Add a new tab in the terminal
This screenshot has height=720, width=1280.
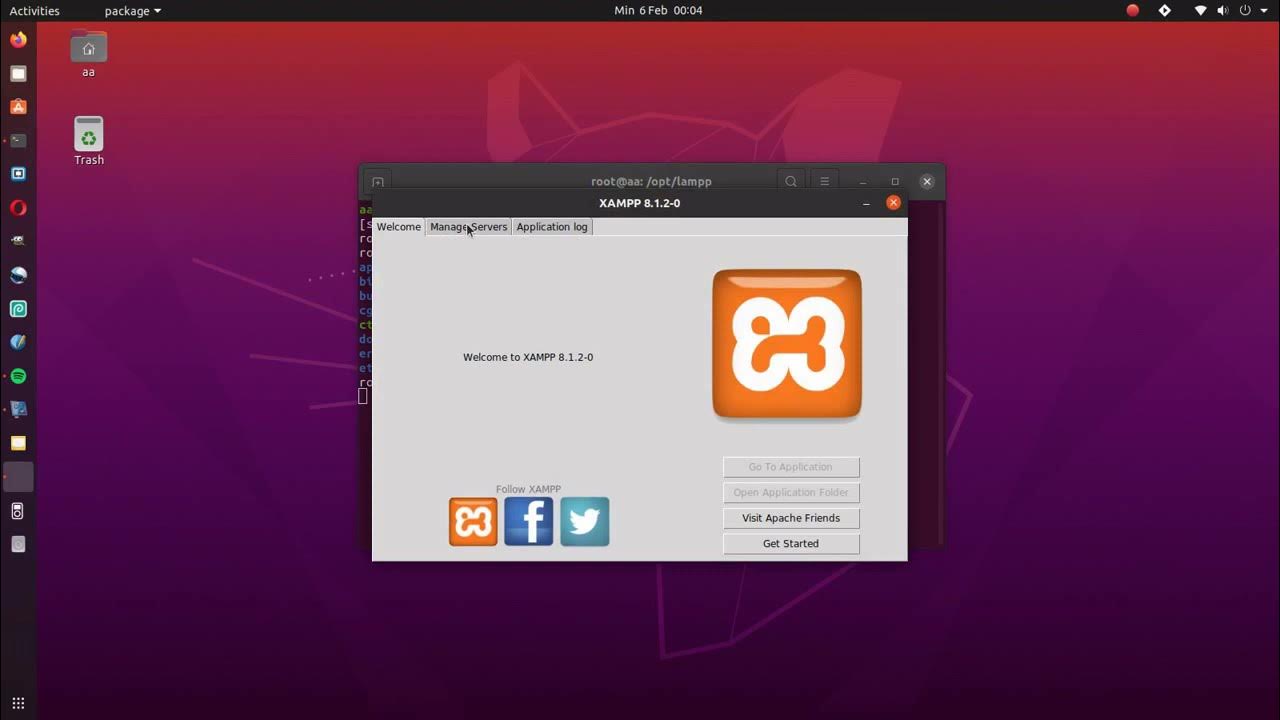click(x=378, y=182)
